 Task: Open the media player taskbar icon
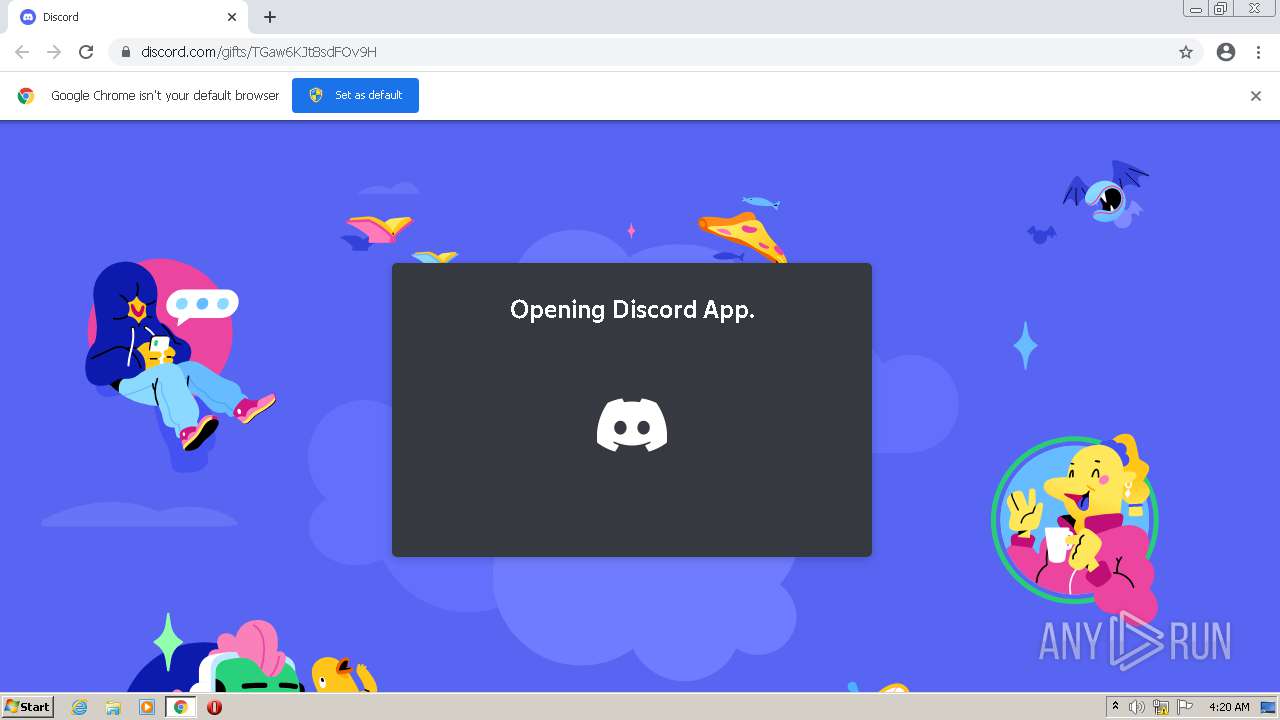pyautogui.click(x=147, y=707)
